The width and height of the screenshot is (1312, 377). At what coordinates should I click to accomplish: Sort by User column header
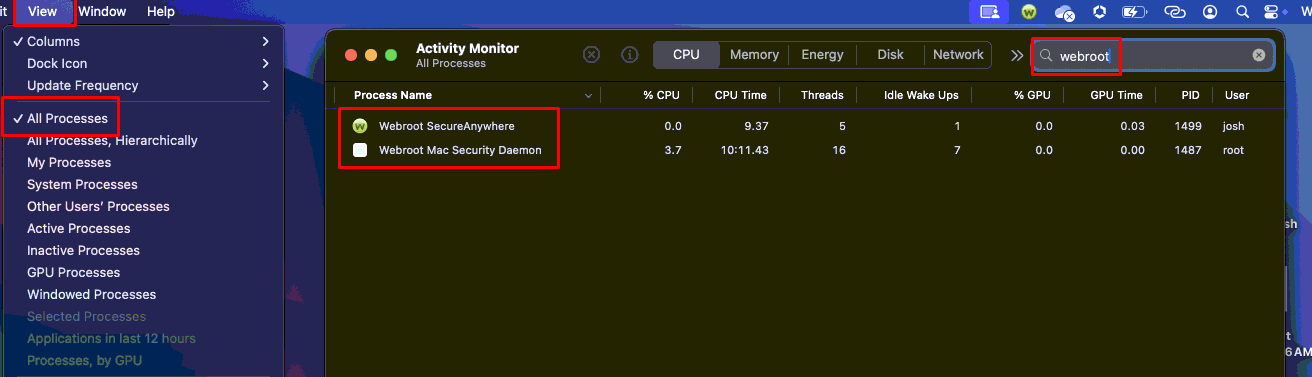(1237, 96)
